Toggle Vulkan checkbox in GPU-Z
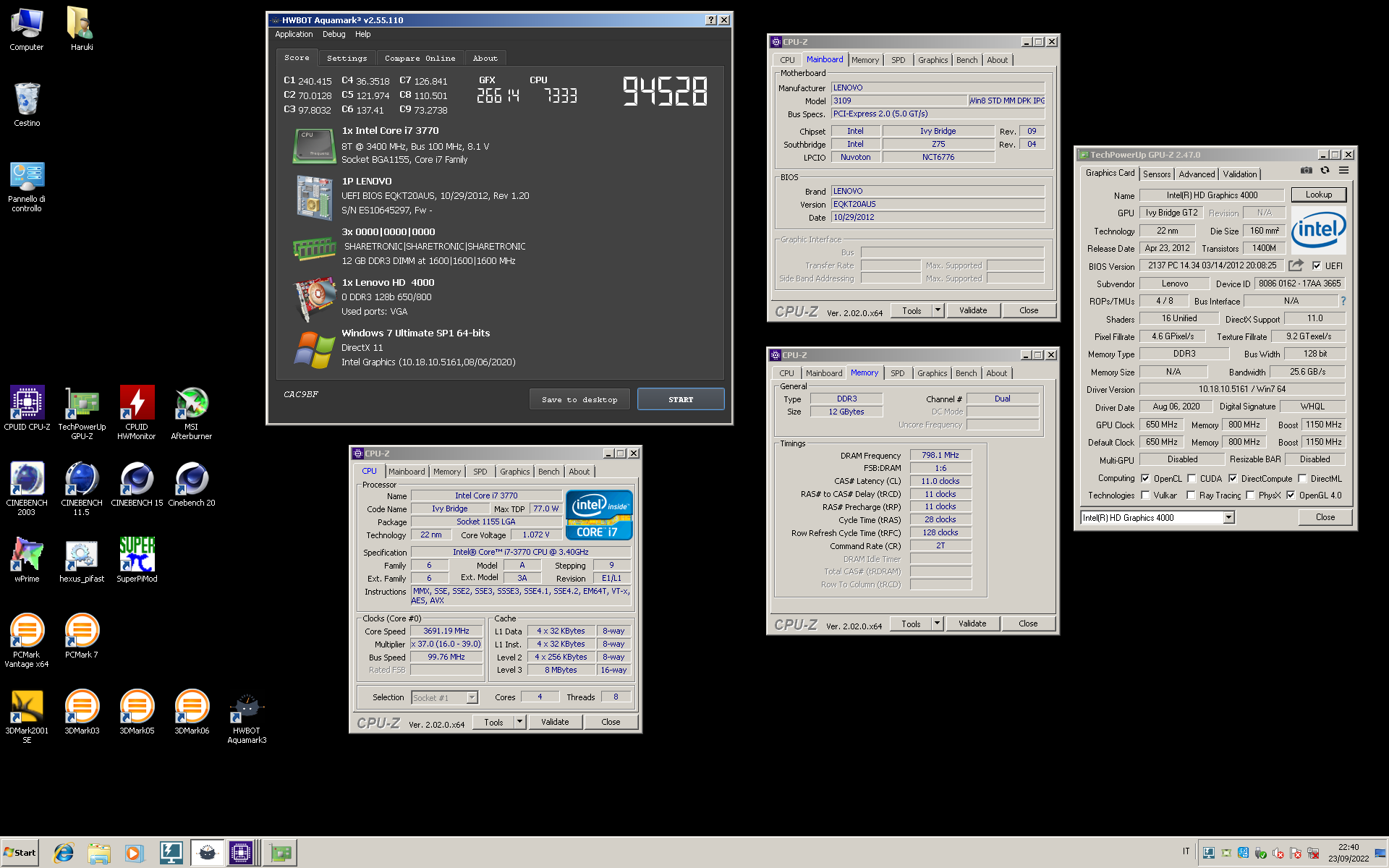This screenshot has width=1389, height=868. (x=1145, y=495)
